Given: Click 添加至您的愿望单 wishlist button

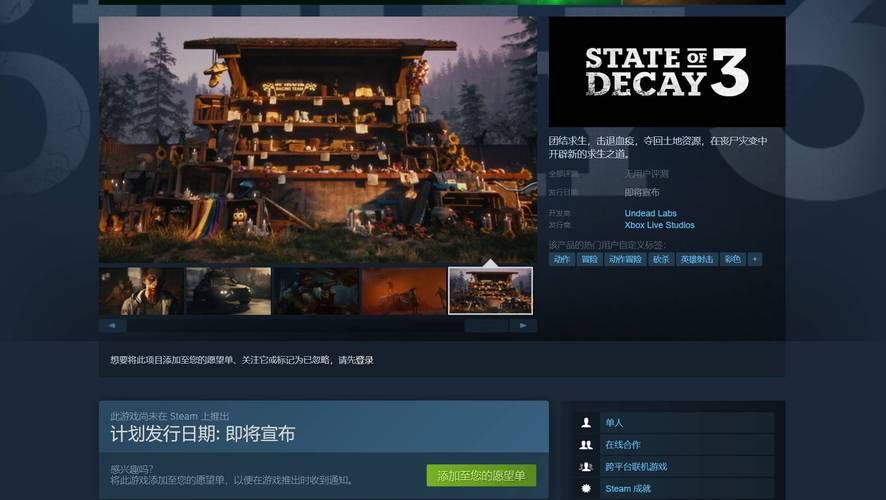Looking at the screenshot, I should 481,476.
